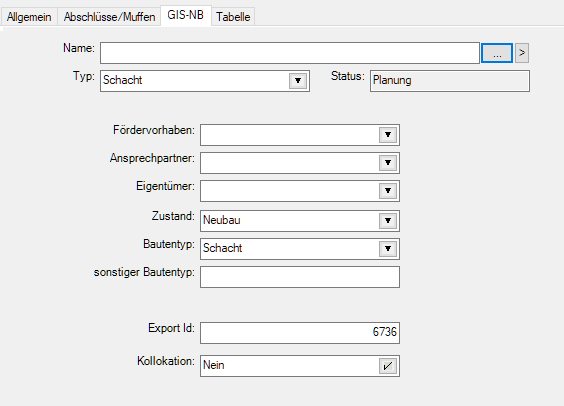This screenshot has width=564, height=406.
Task: Click into the Name text field
Action: 290,53
